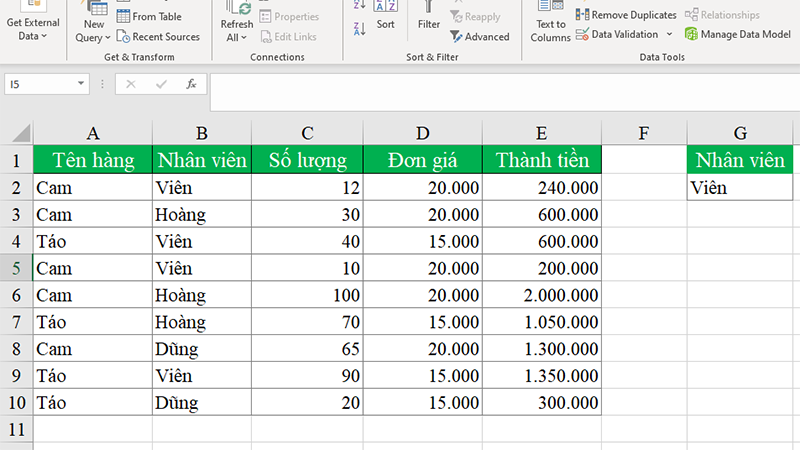Select cell C8 with 65

307,348
